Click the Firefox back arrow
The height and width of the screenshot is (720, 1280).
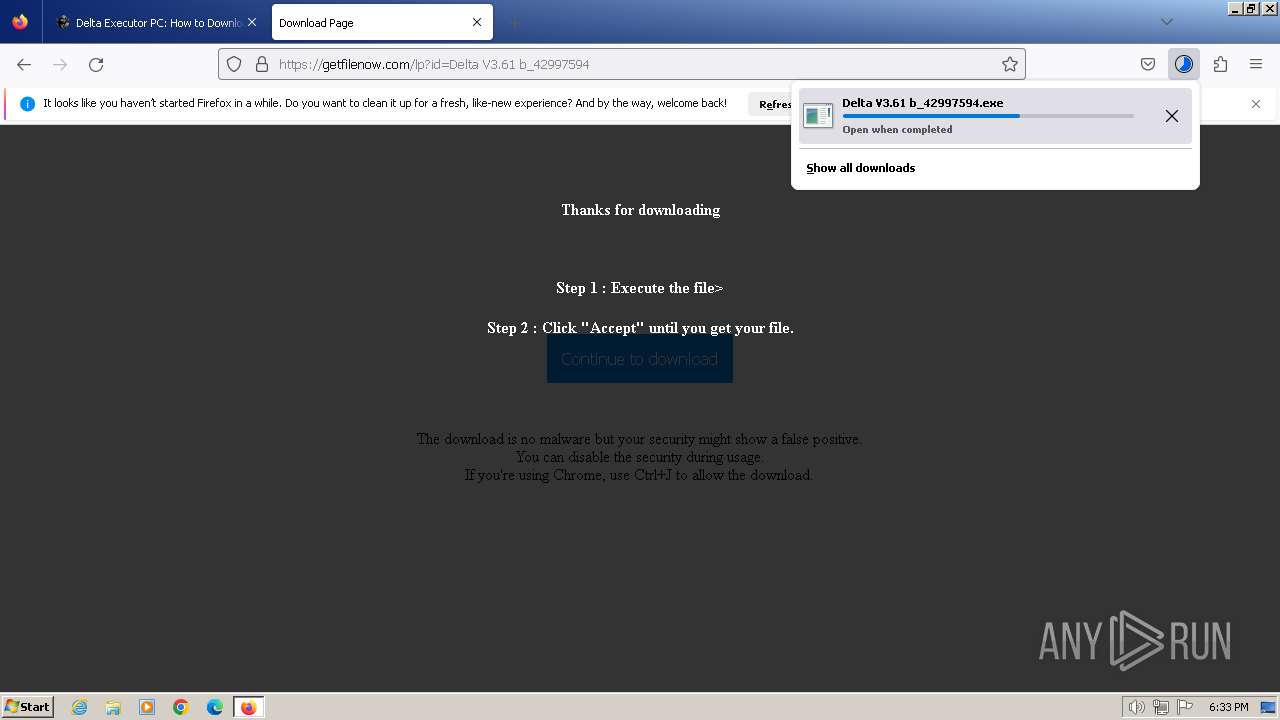24,64
